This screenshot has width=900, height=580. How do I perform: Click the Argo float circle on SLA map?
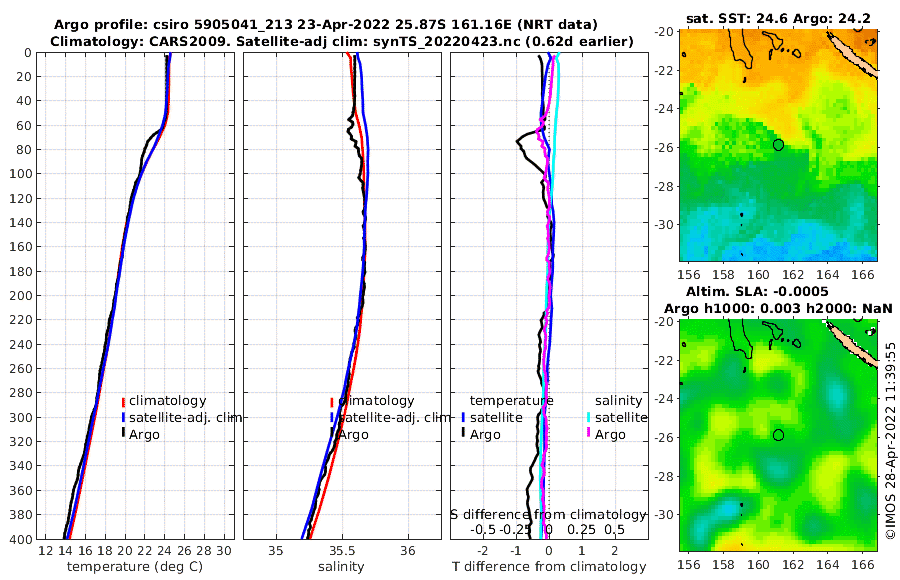coord(778,435)
